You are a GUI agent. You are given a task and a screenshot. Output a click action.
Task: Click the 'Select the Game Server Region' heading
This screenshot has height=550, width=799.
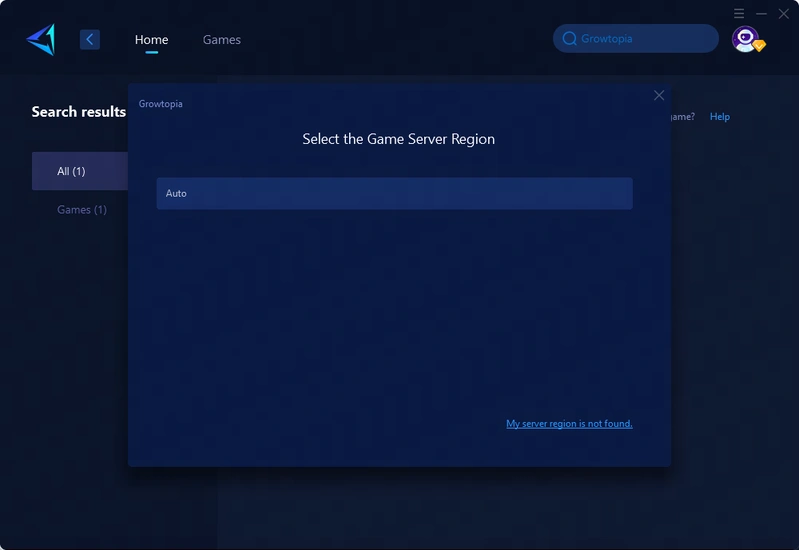[398, 139]
